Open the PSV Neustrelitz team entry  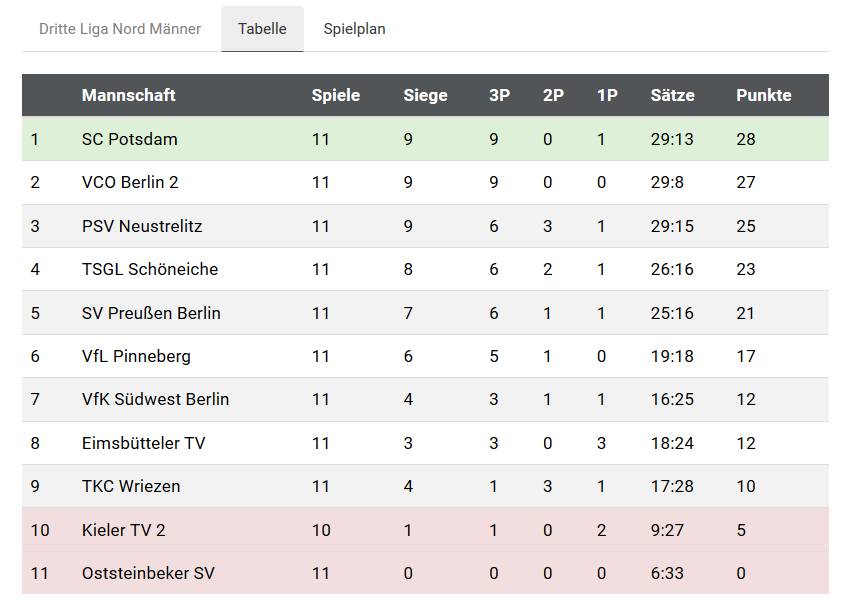(141, 226)
